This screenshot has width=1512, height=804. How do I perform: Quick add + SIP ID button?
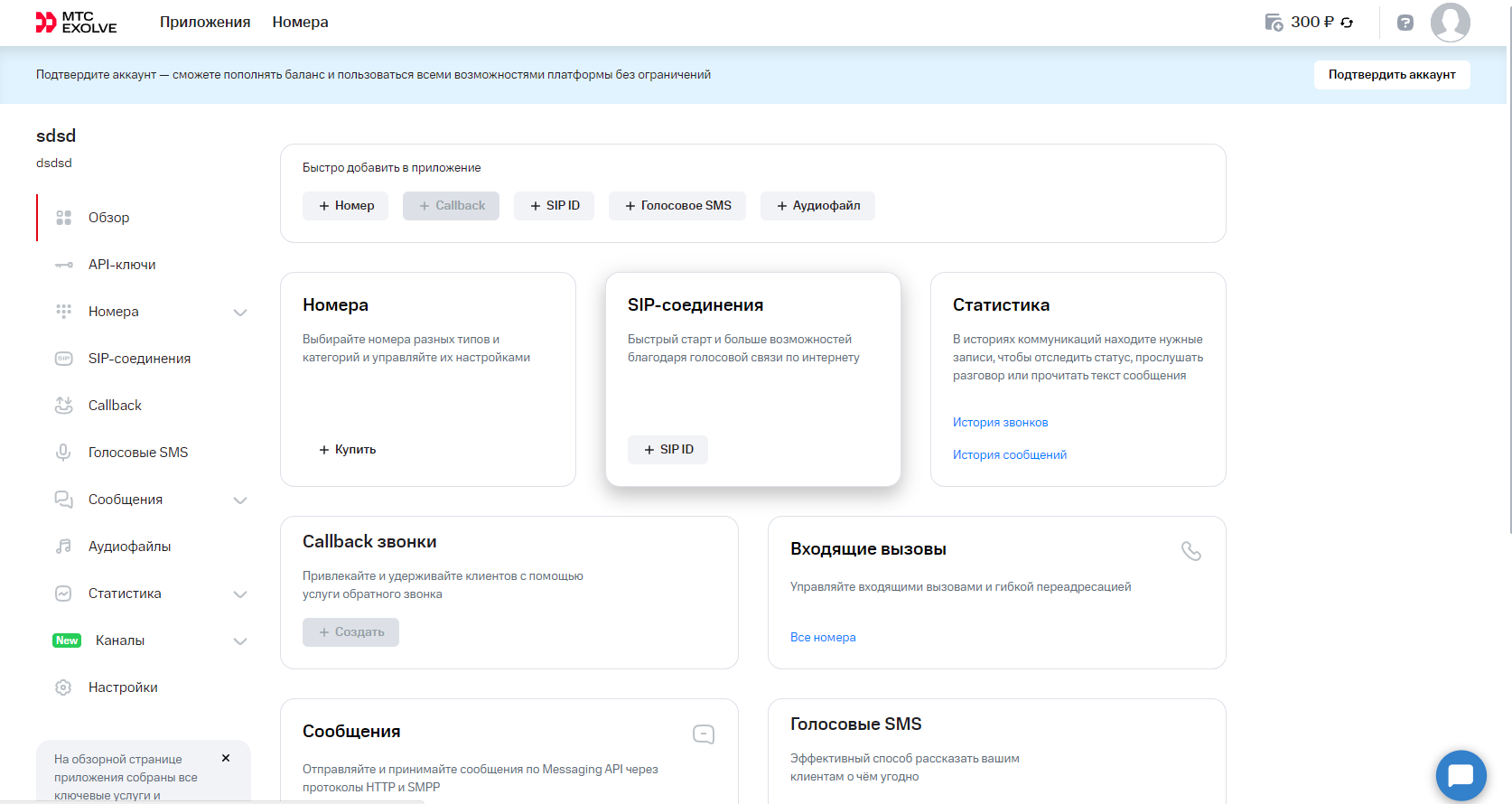555,206
